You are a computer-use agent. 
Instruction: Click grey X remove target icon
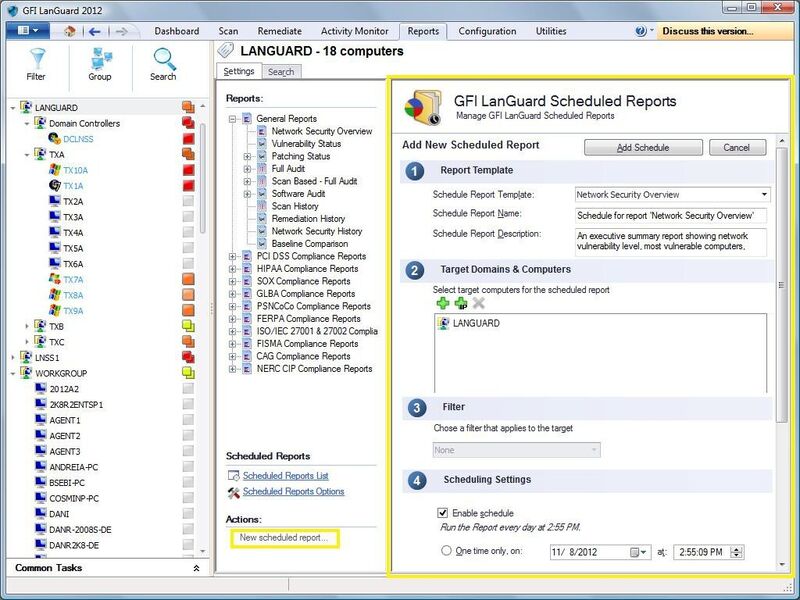479,303
